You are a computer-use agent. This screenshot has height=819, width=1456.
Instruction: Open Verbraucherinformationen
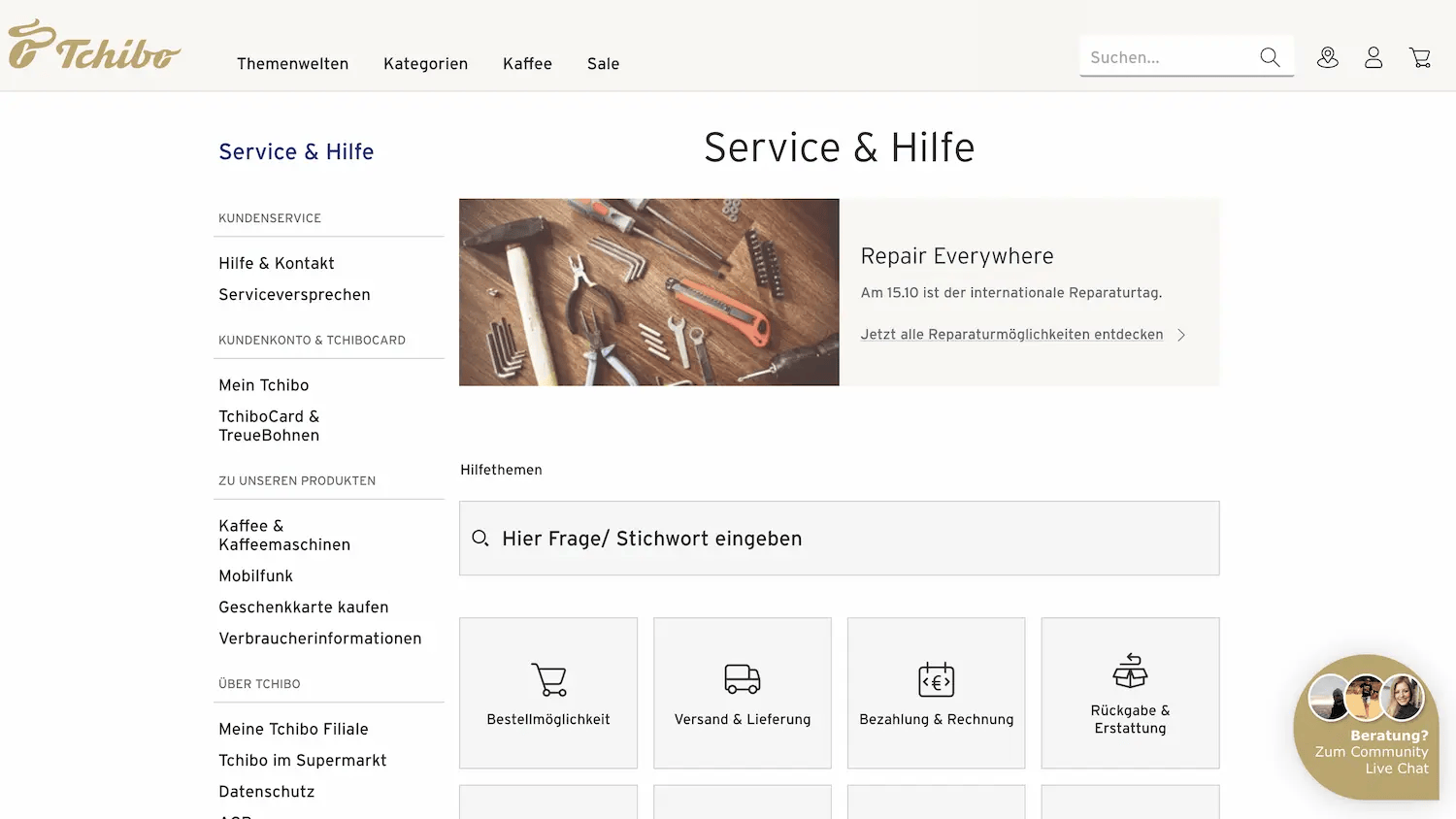(x=320, y=639)
